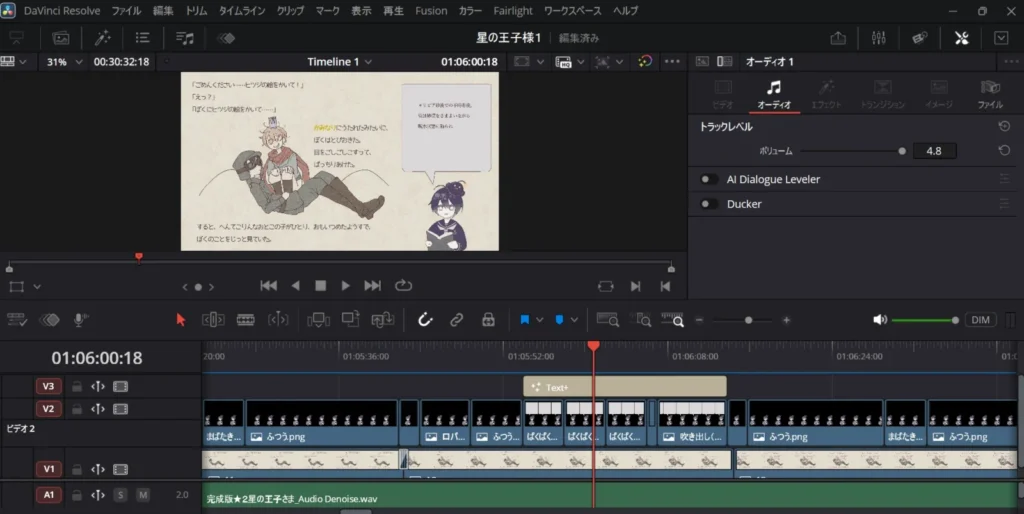Select the Text+ clip on V3
The width and height of the screenshot is (1024, 514).
625,387
